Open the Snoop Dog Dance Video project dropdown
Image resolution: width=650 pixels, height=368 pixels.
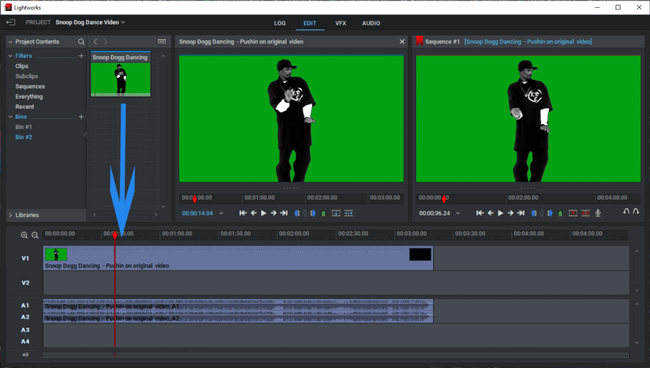(x=90, y=22)
